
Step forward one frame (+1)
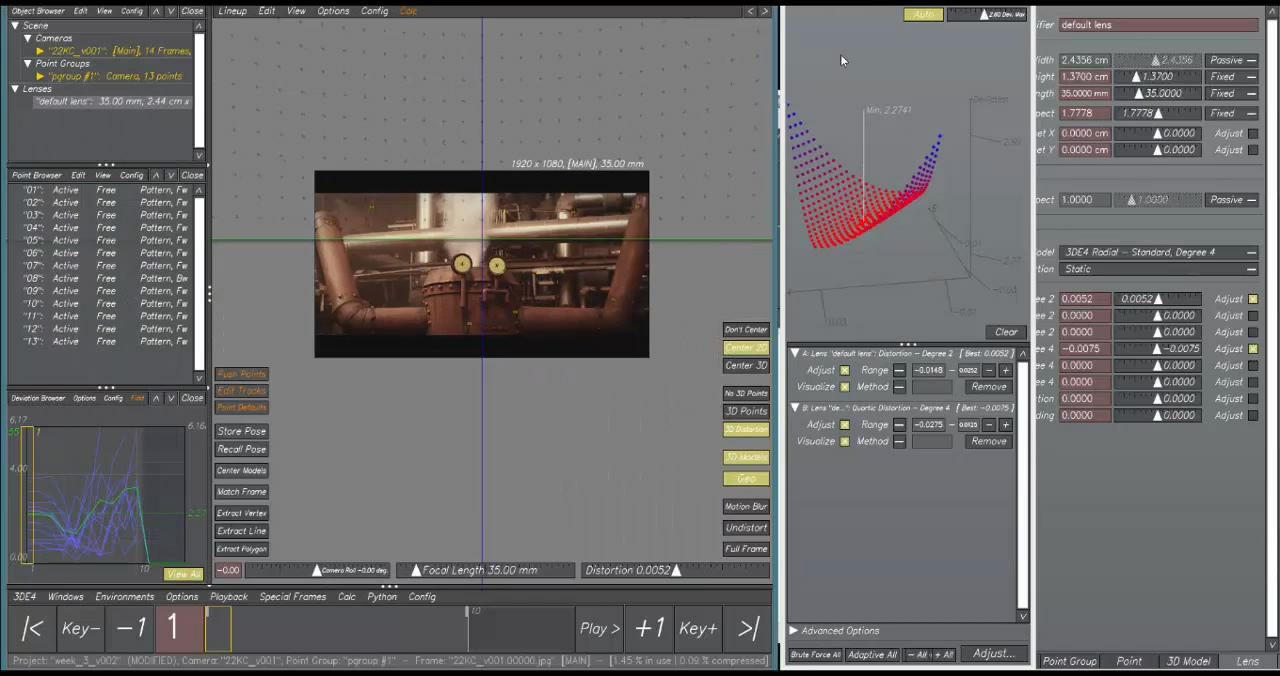(649, 629)
